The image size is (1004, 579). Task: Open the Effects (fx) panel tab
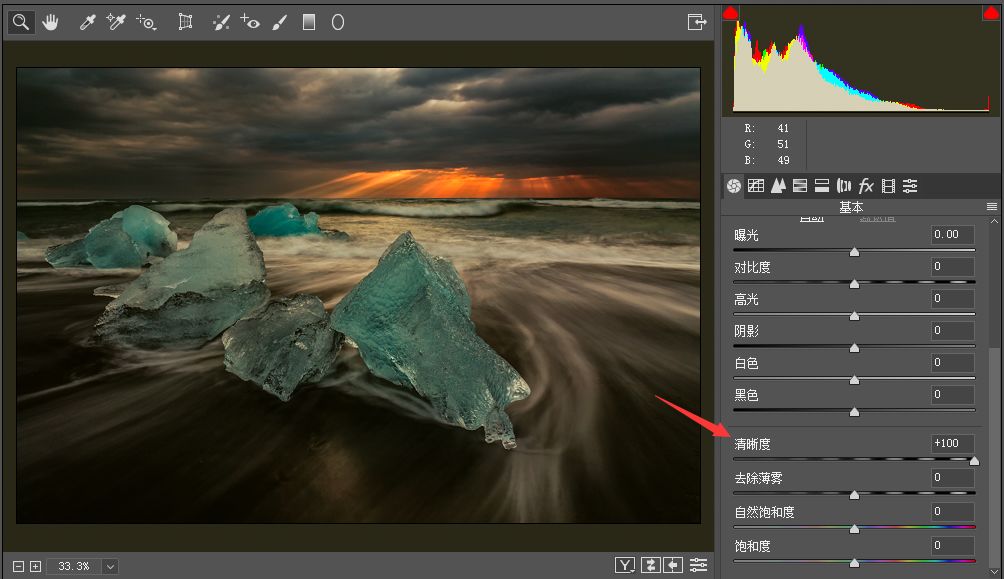[x=866, y=185]
